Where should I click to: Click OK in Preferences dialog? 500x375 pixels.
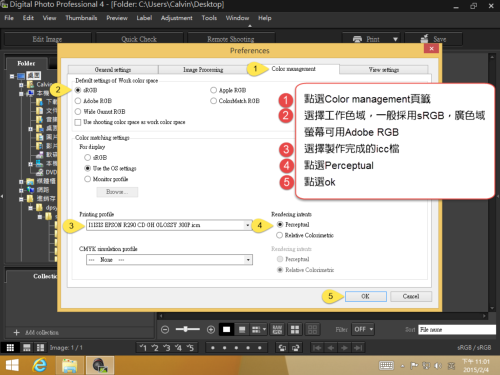366,296
